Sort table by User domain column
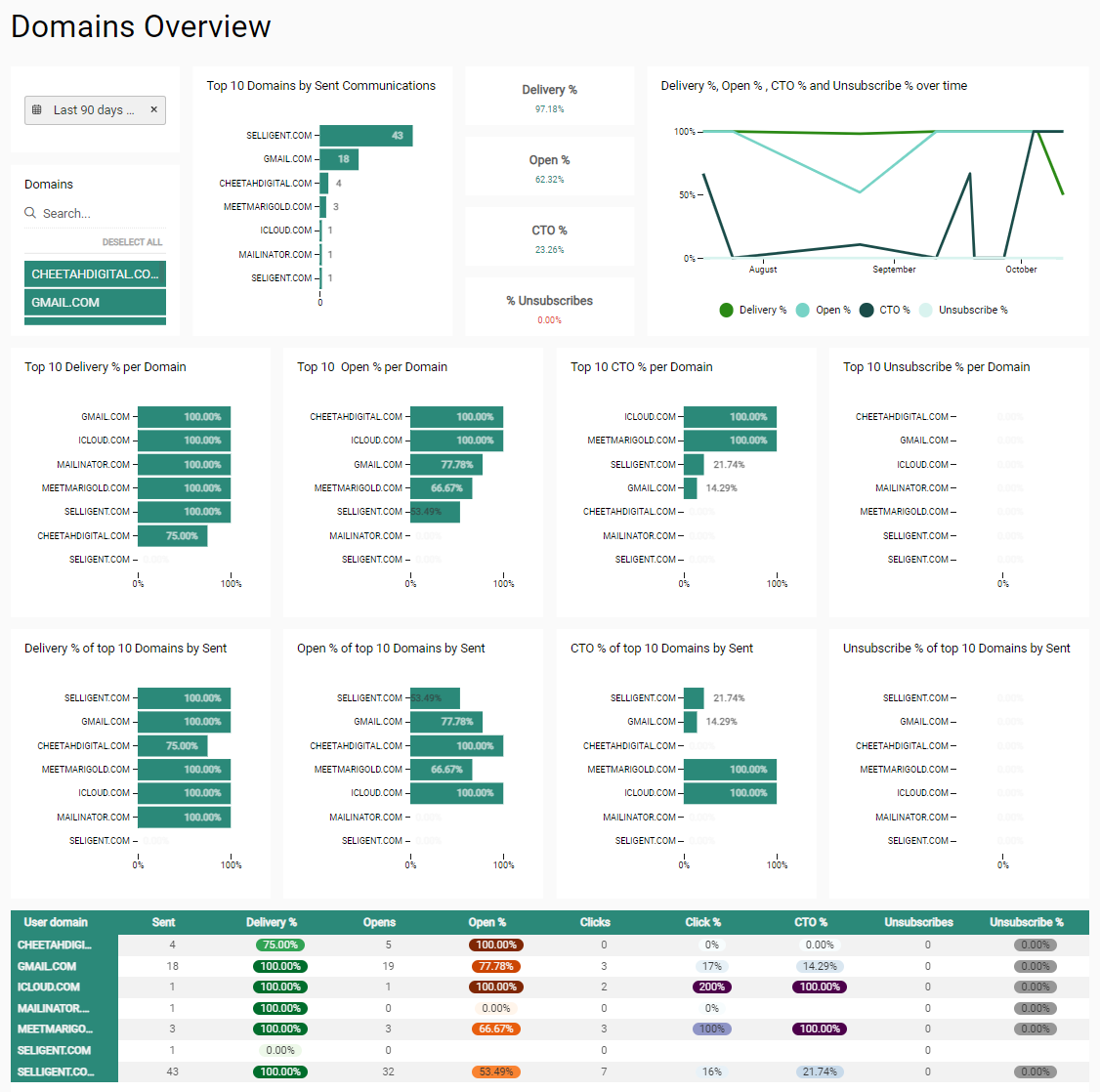1100x1092 pixels. point(56,922)
